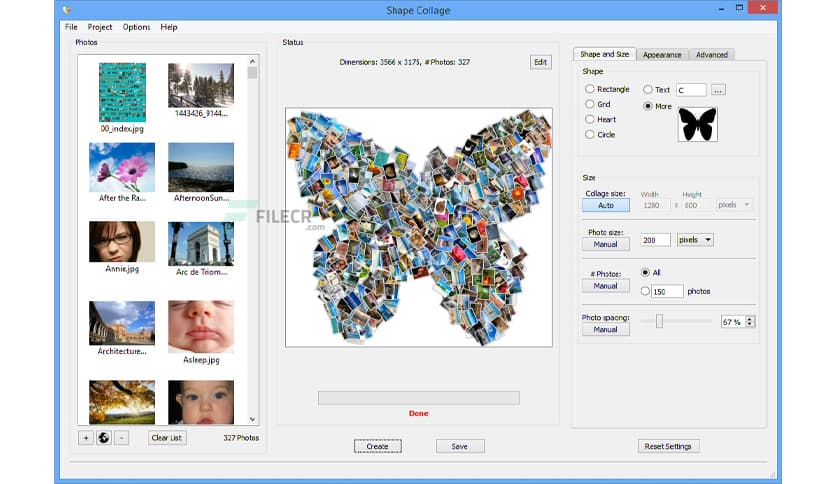
Task: Increase photo spacing with up stepper arrow
Action: point(750,319)
